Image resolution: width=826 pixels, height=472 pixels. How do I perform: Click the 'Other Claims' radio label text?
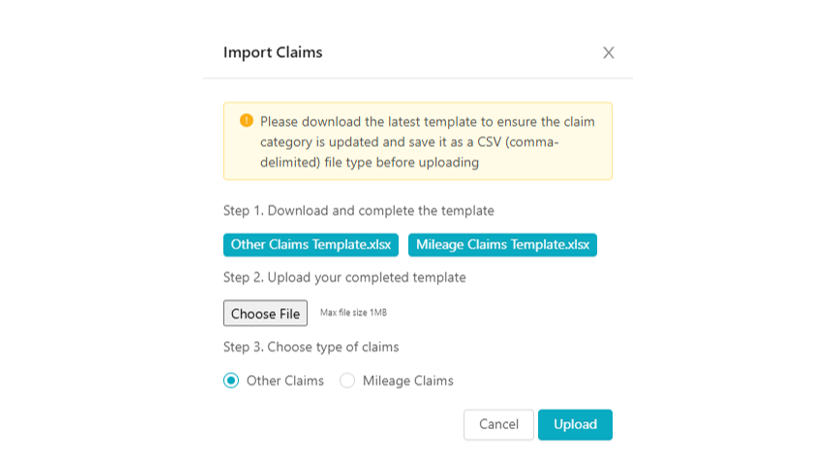pos(285,381)
